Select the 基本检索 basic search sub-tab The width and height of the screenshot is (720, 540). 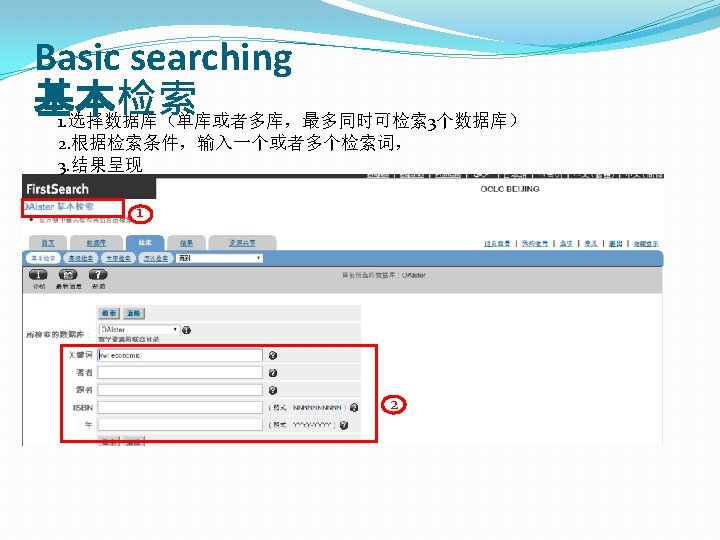(x=43, y=259)
